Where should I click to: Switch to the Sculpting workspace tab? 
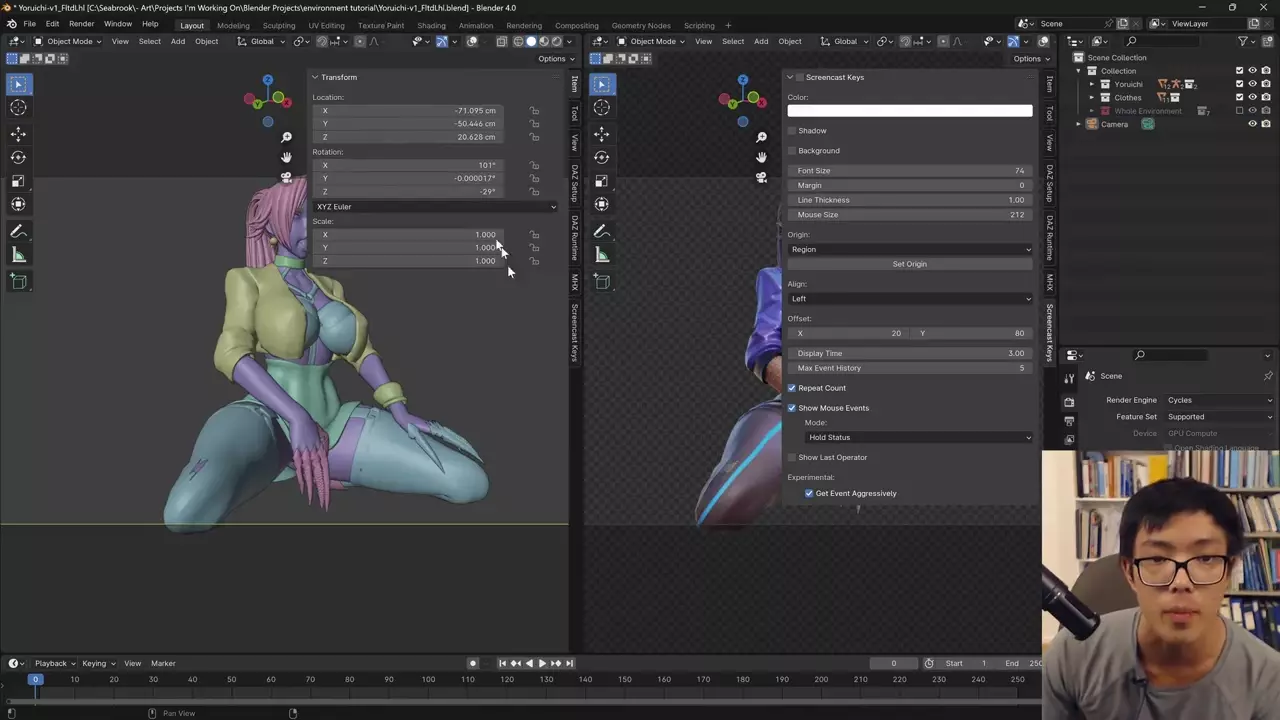point(278,25)
